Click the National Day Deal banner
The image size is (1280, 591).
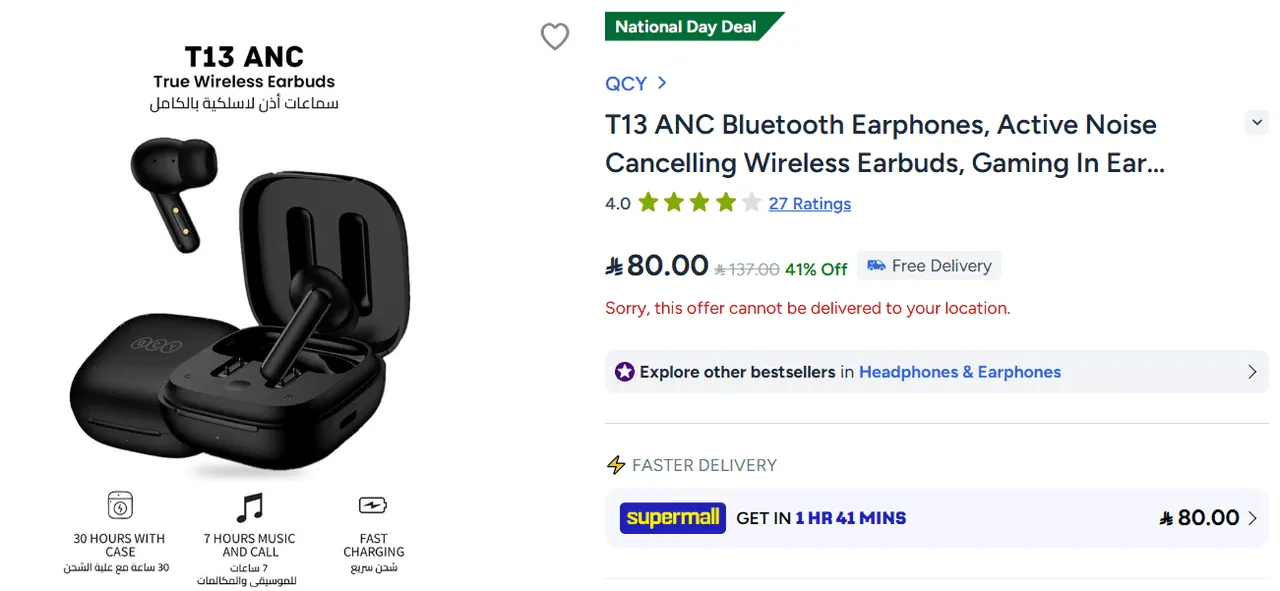(694, 27)
